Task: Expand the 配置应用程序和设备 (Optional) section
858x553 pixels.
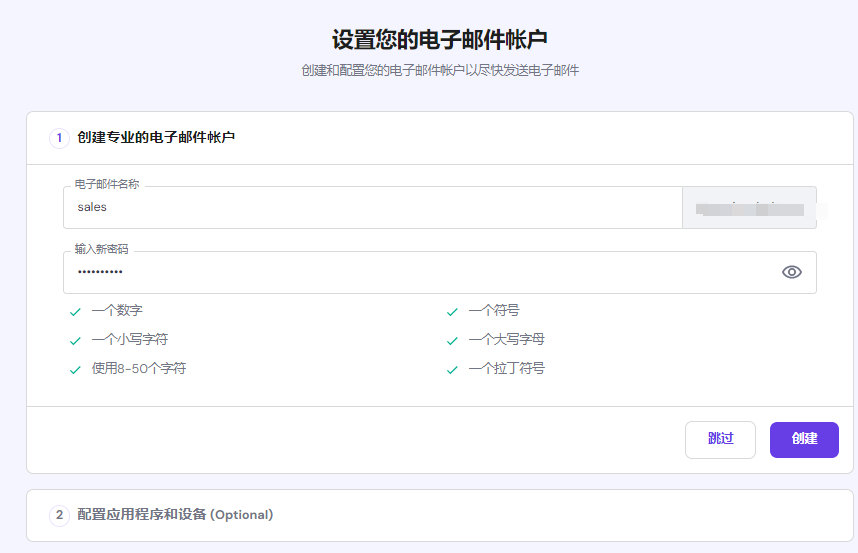Action: 175,515
